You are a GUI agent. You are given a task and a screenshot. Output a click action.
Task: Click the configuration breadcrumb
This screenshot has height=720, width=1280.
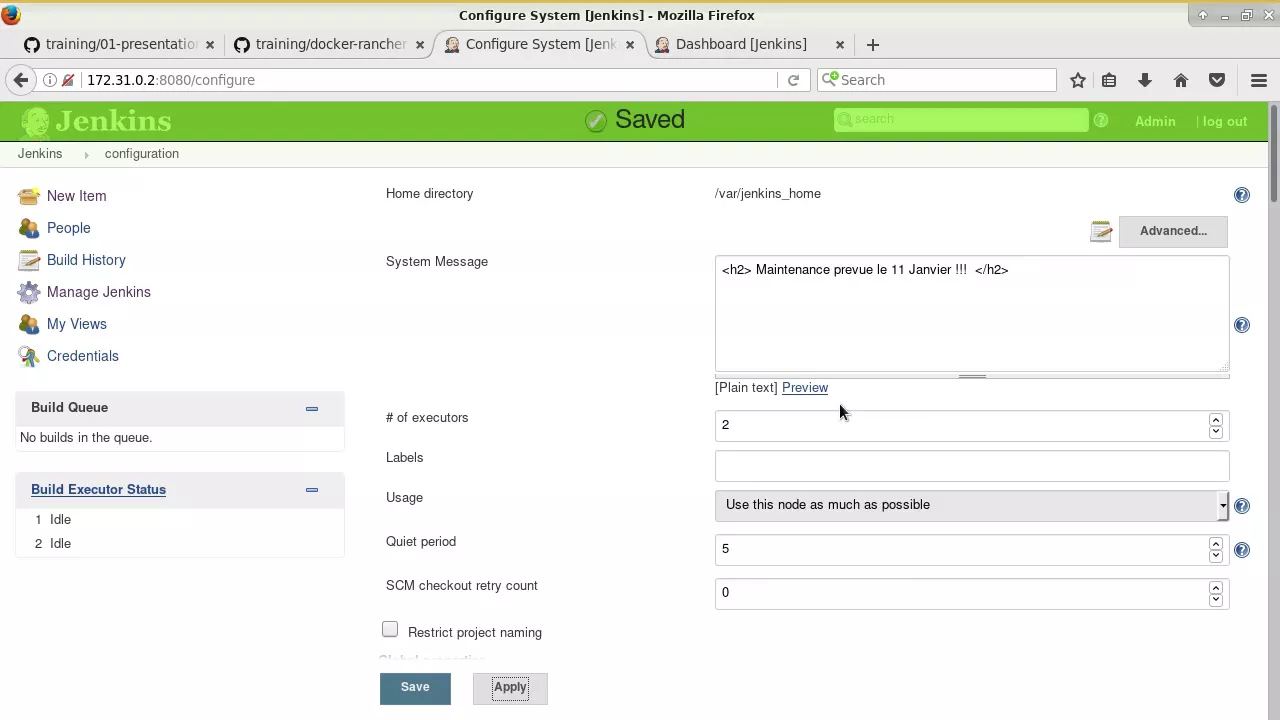[x=141, y=154]
